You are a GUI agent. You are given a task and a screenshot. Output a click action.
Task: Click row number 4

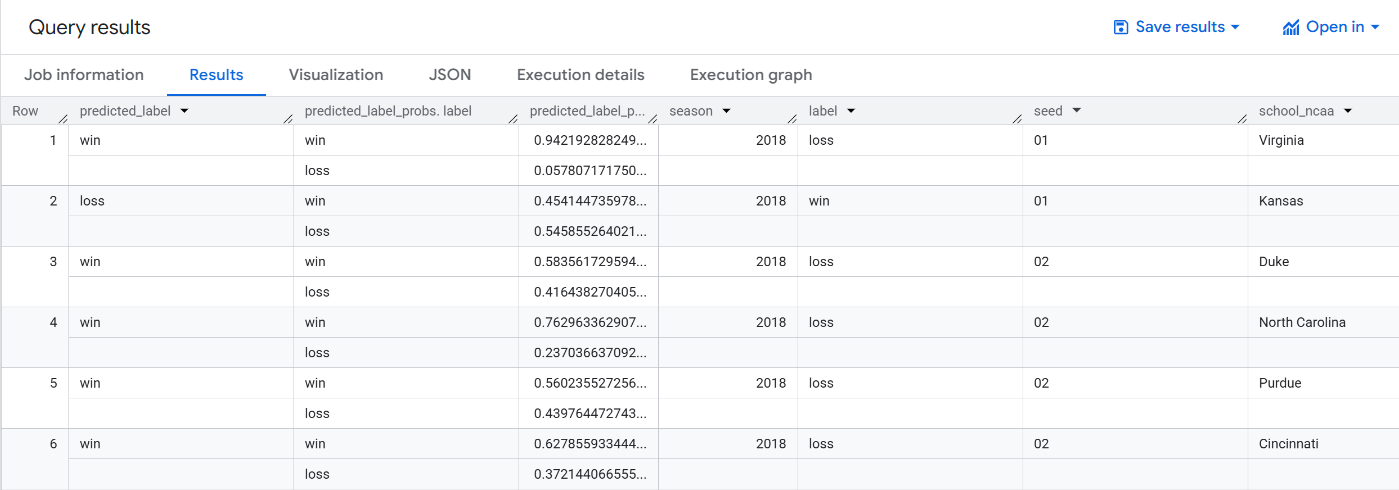pyautogui.click(x=53, y=322)
